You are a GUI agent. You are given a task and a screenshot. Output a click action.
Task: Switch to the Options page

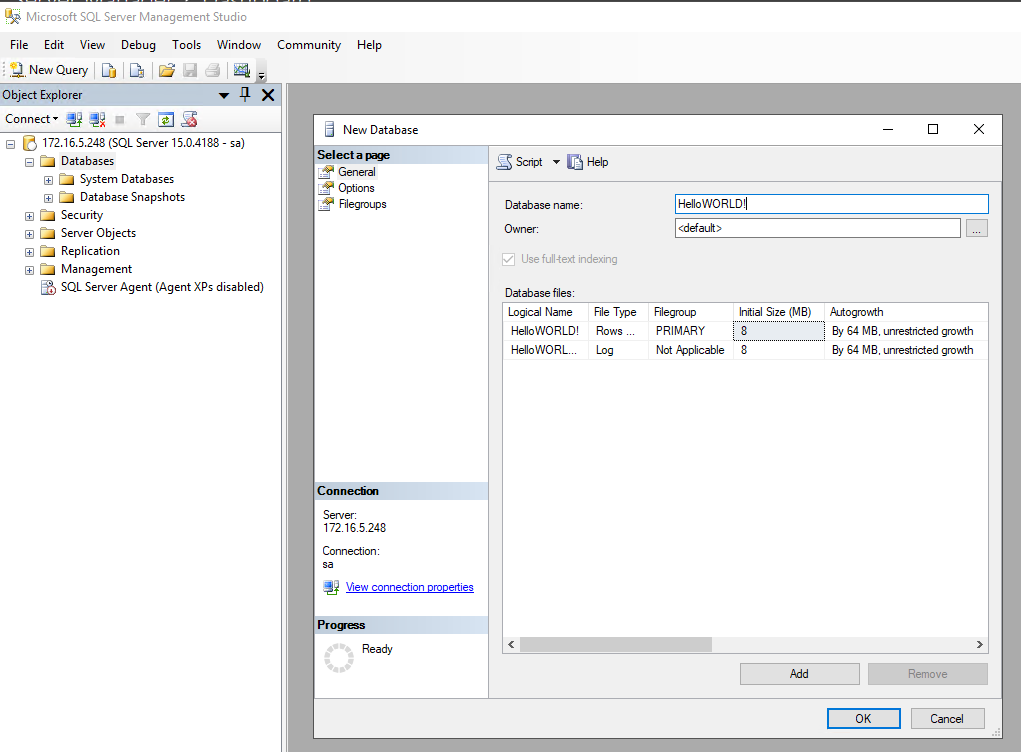(x=356, y=188)
